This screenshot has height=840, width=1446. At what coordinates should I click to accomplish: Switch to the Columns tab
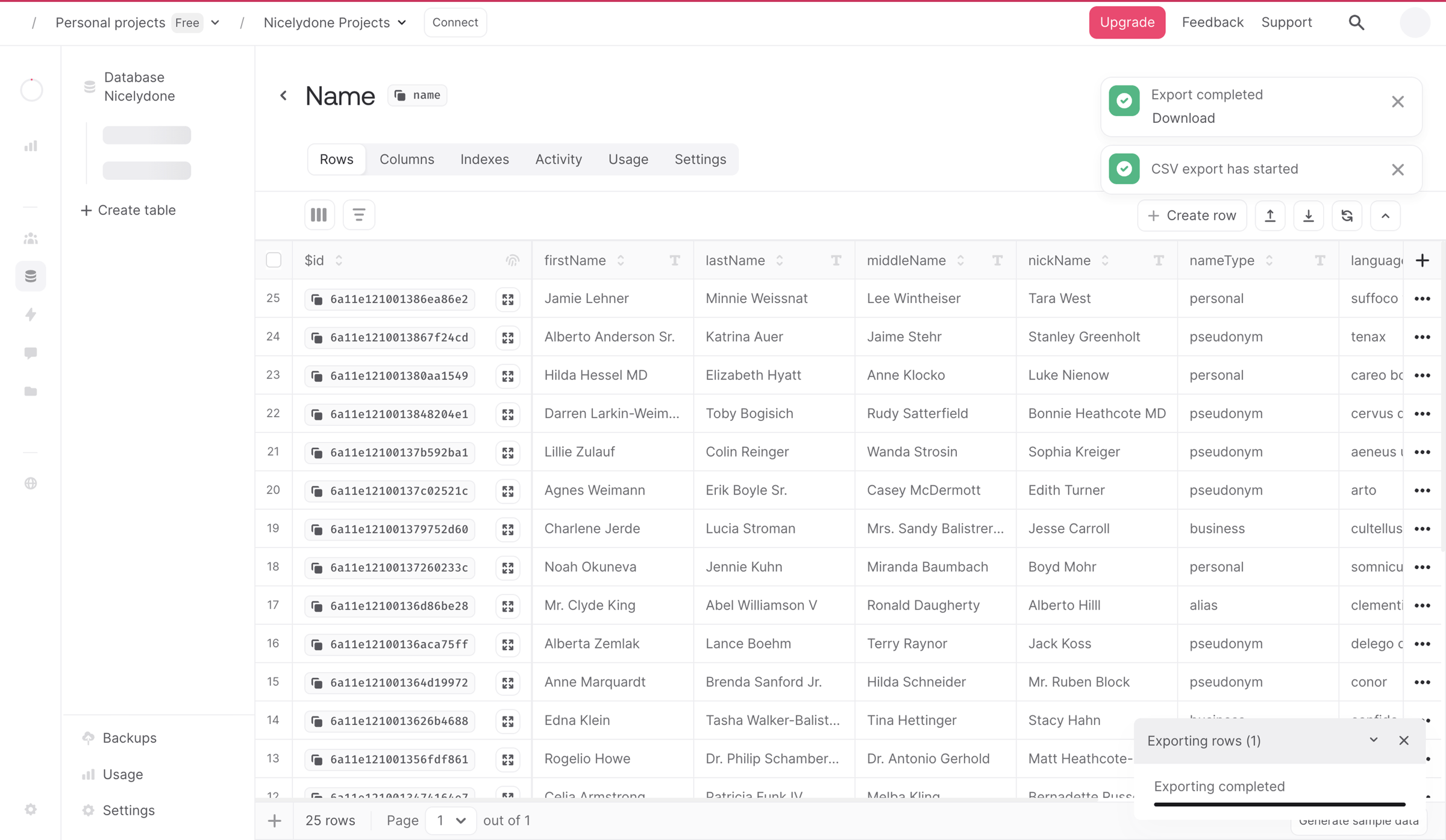pyautogui.click(x=407, y=159)
